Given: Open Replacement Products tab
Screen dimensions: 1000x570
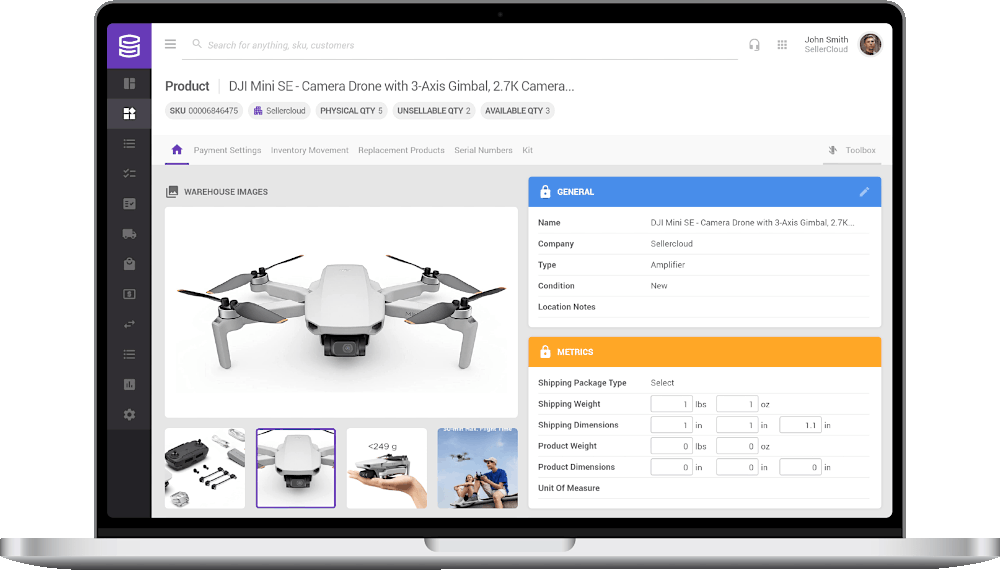Looking at the screenshot, I should click(x=401, y=150).
